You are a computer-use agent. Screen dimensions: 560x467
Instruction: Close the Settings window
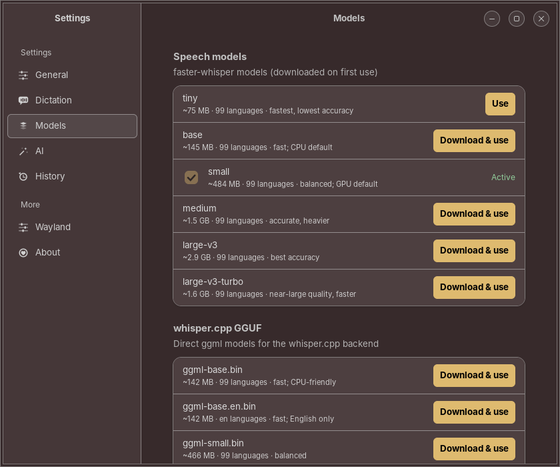(x=541, y=19)
